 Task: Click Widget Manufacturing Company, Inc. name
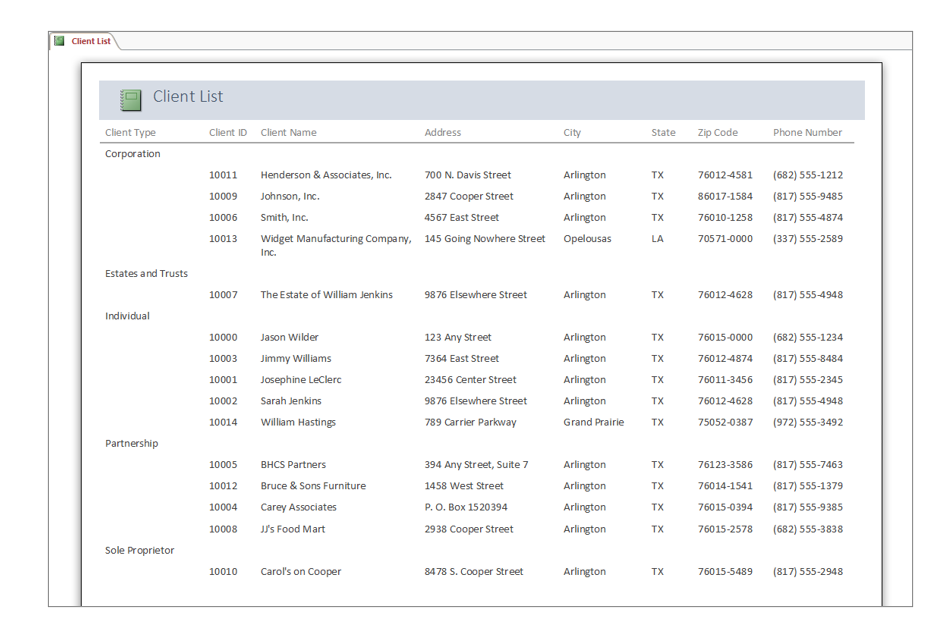pyautogui.click(x=336, y=245)
